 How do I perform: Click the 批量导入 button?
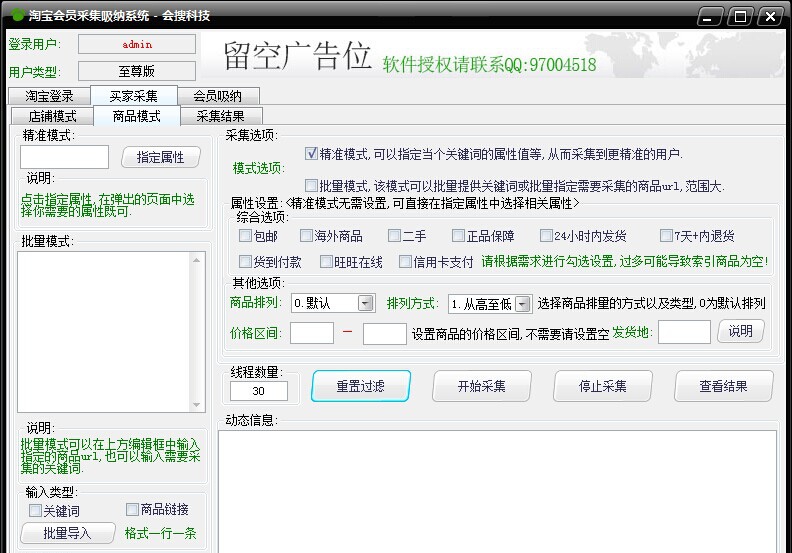tap(68, 533)
